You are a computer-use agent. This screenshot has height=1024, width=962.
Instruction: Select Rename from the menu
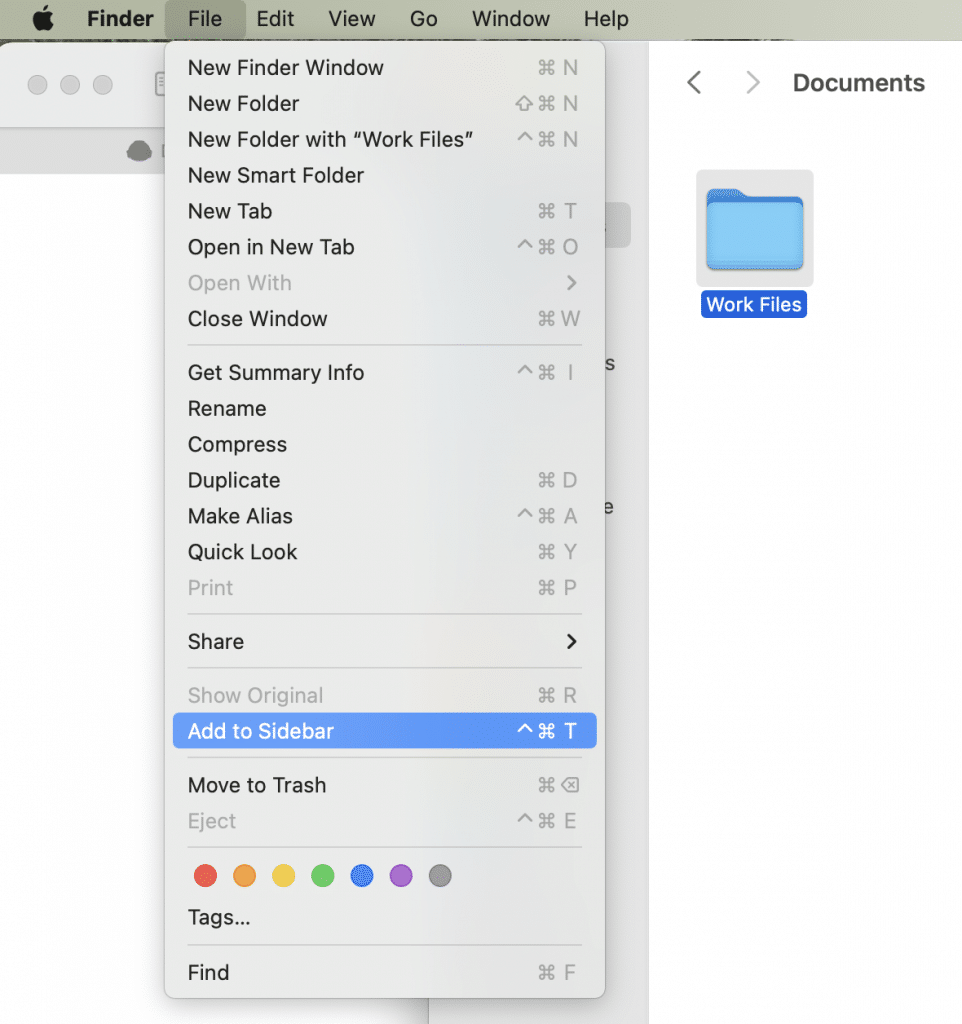coord(227,408)
